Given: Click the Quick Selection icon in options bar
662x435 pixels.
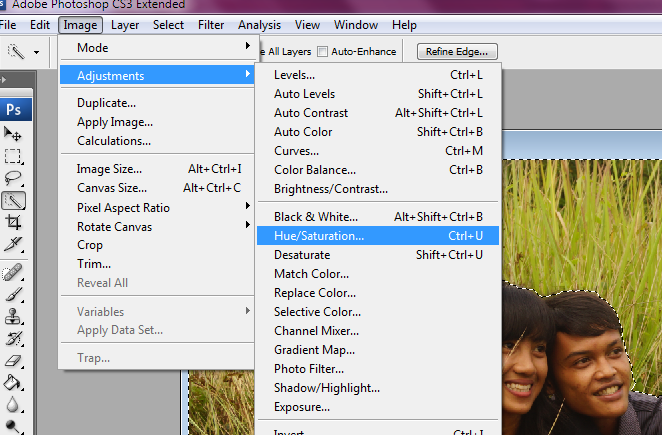Looking at the screenshot, I should click(16, 52).
